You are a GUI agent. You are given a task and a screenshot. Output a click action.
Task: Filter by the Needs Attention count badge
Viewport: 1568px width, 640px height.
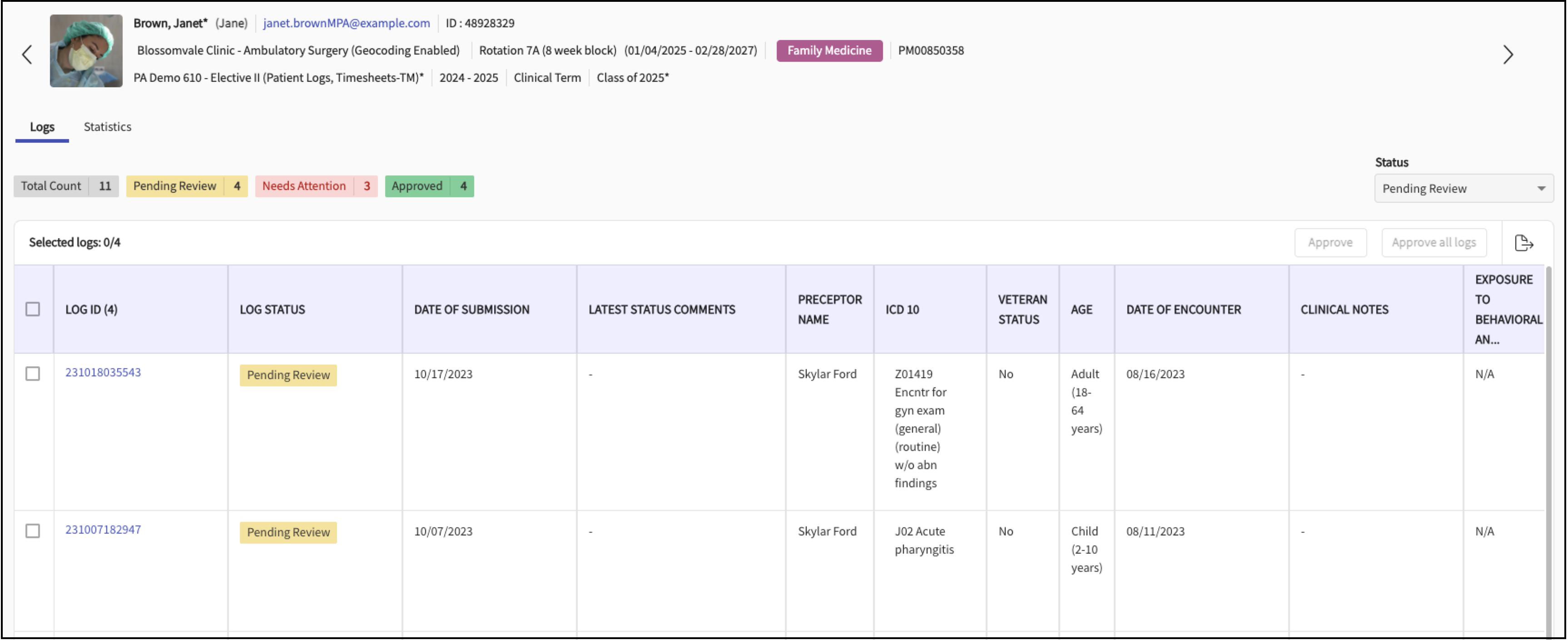[316, 186]
